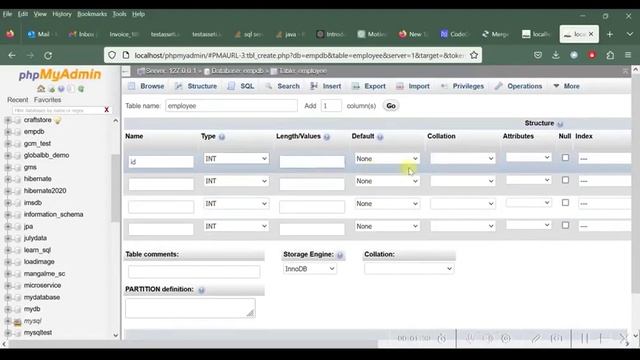640x360 pixels.
Task: Click the red recording extension icon
Action: click(592, 55)
